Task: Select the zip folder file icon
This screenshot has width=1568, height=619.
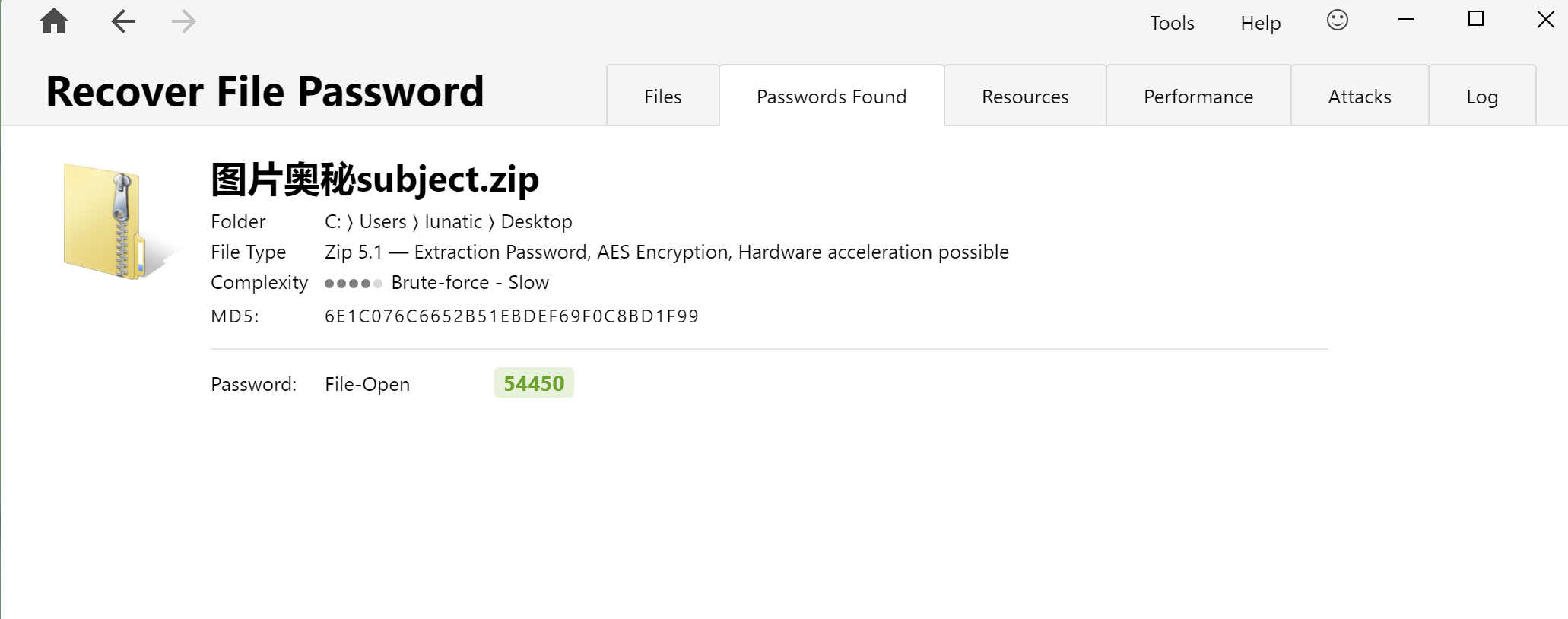Action: [x=118, y=221]
